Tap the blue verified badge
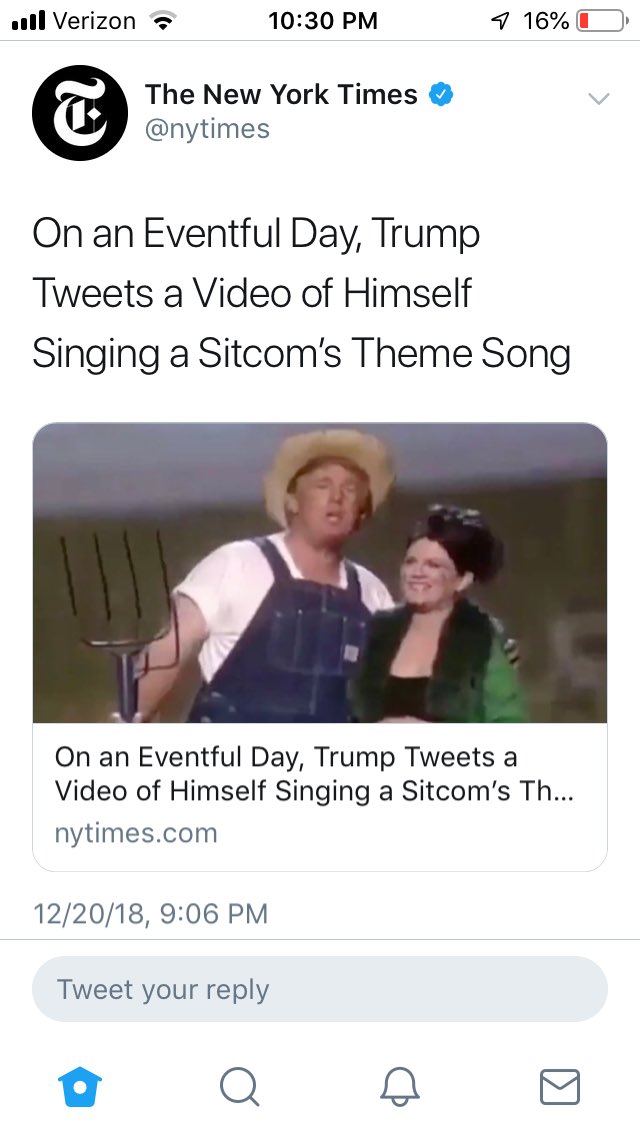 tap(441, 94)
